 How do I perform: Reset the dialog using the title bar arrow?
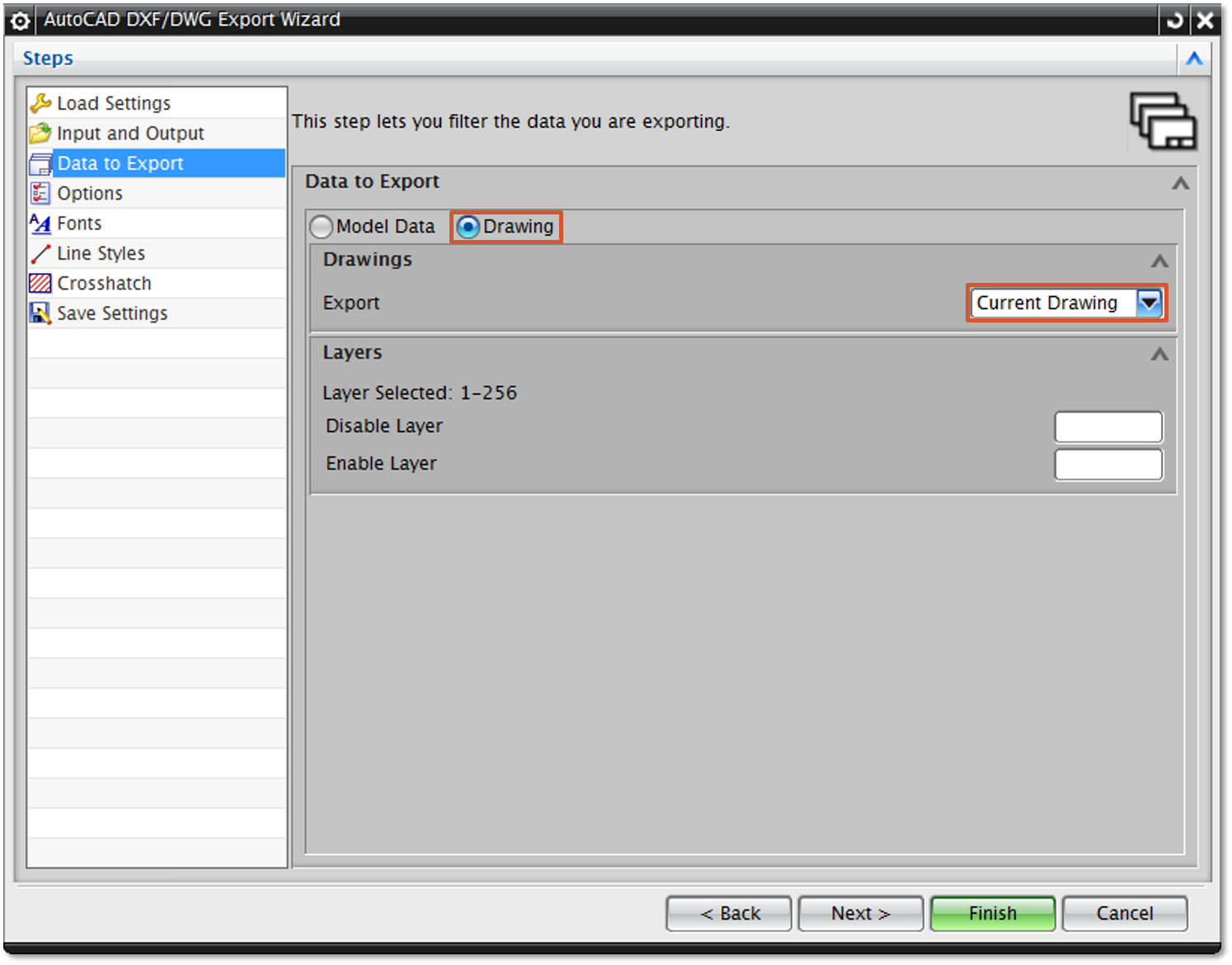coord(1175,20)
